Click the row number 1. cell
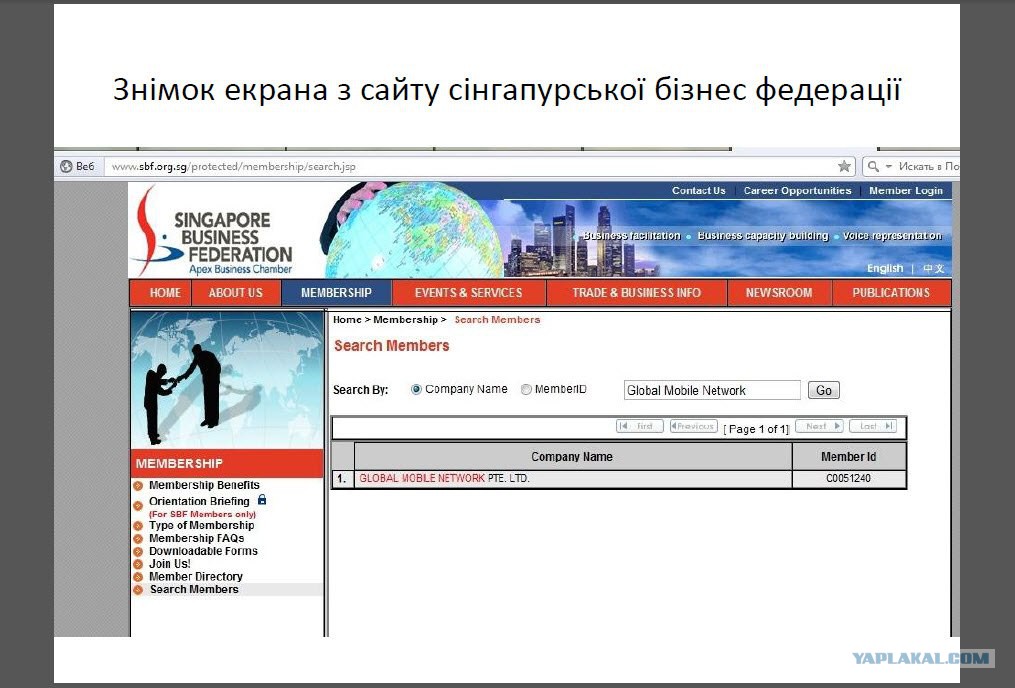The image size is (1015, 688). pos(342,479)
